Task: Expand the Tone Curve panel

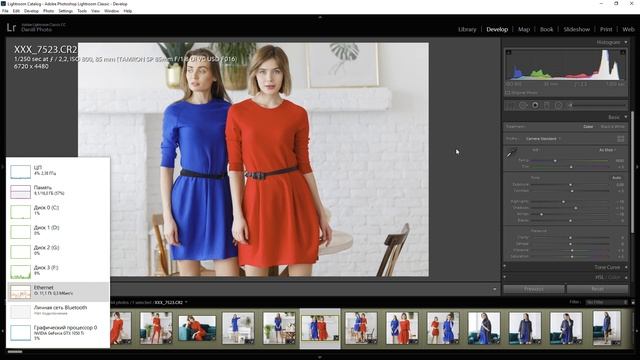Action: click(626, 267)
